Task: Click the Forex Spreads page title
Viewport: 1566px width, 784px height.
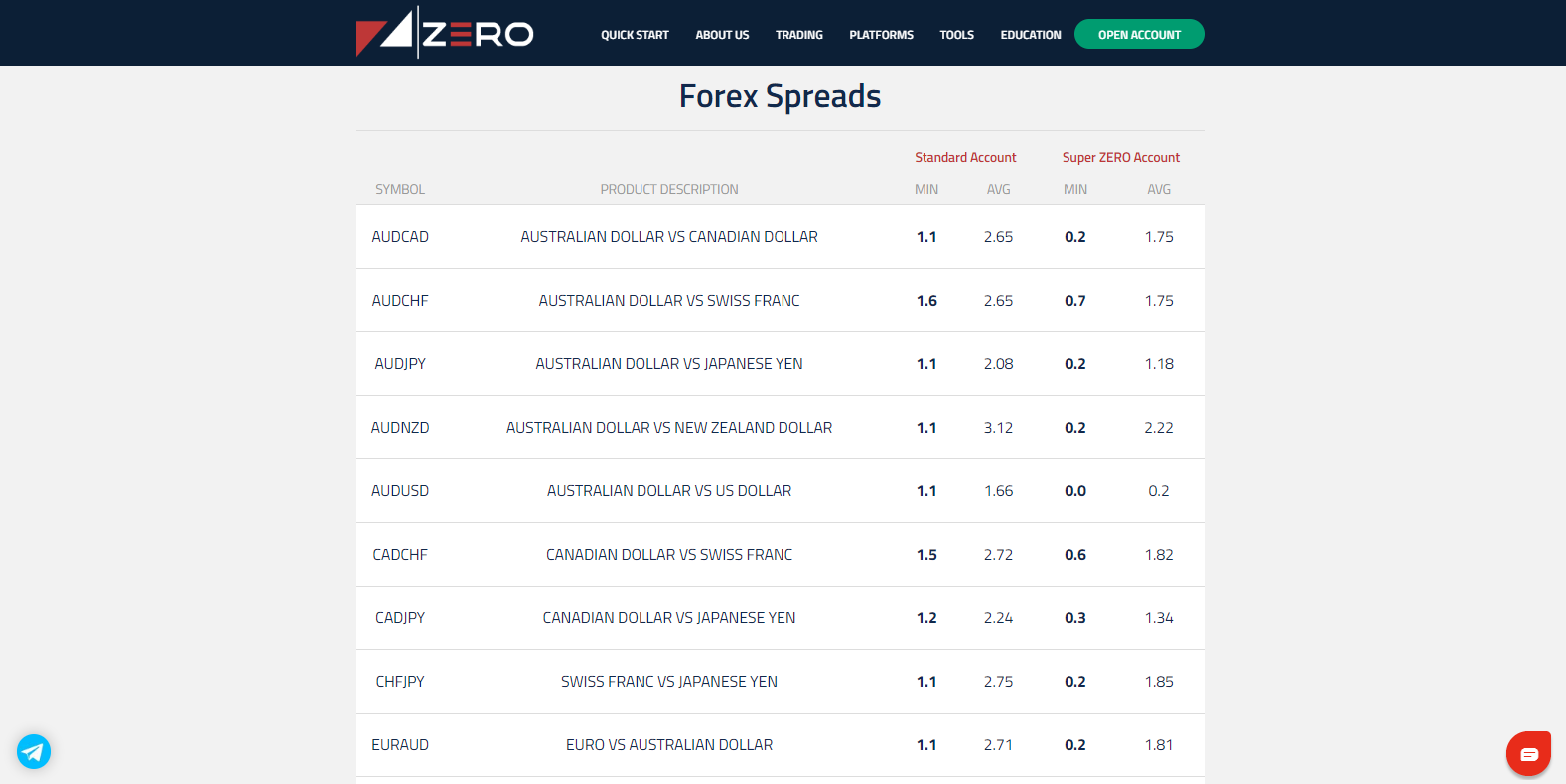Action: pos(780,96)
